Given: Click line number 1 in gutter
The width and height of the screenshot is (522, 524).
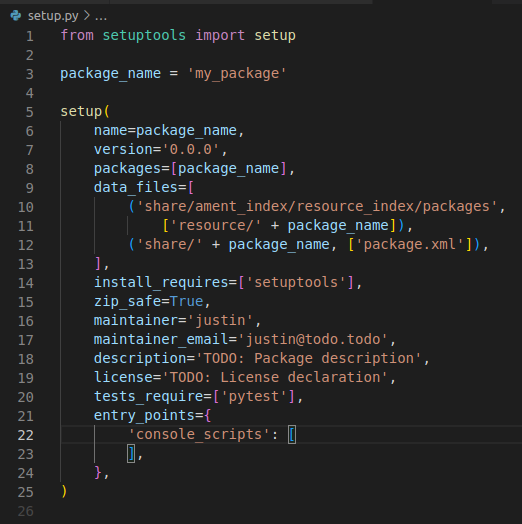Looking at the screenshot, I should click(x=30, y=36).
